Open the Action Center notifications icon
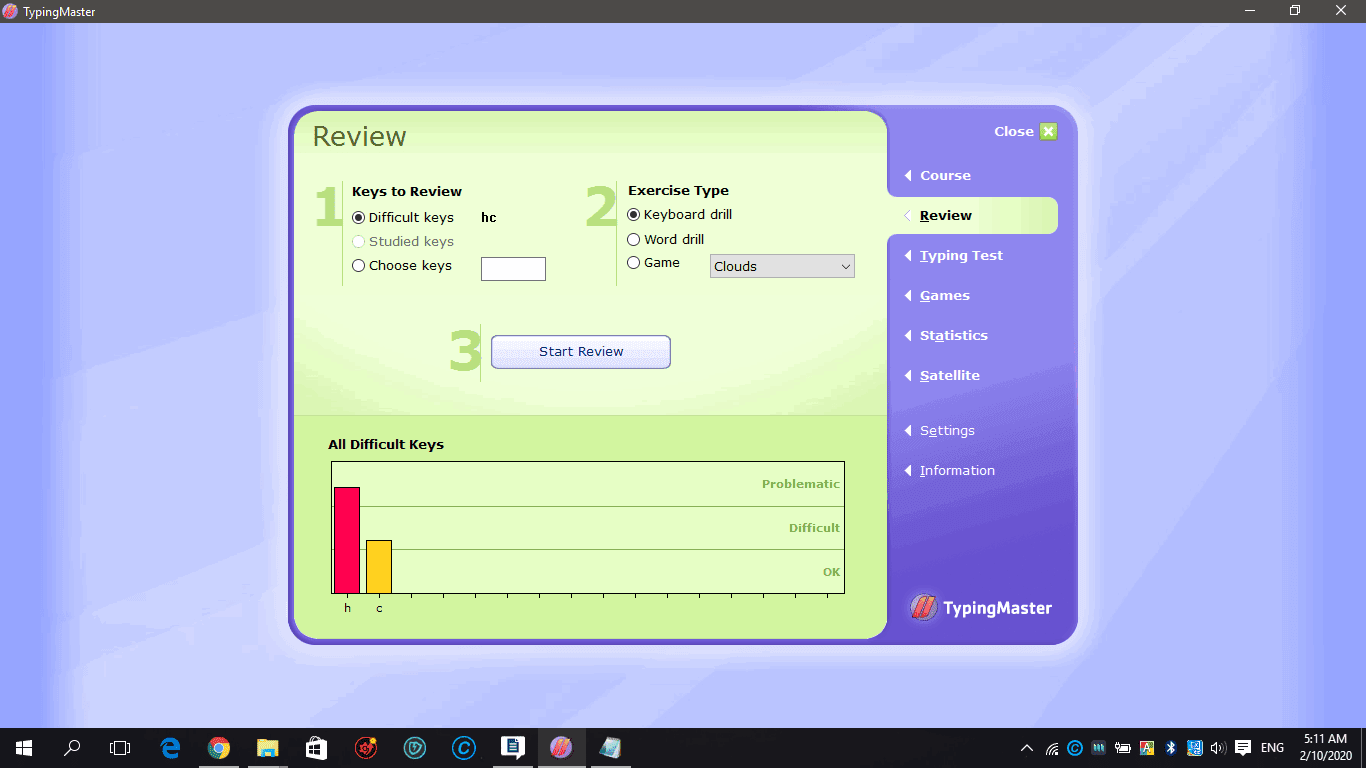1366x768 pixels. [x=1243, y=748]
